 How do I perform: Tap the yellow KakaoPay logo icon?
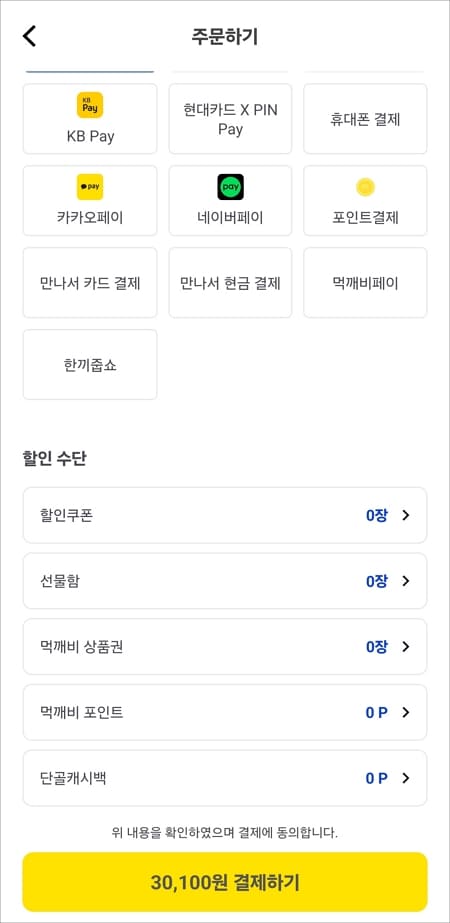pos(90,187)
